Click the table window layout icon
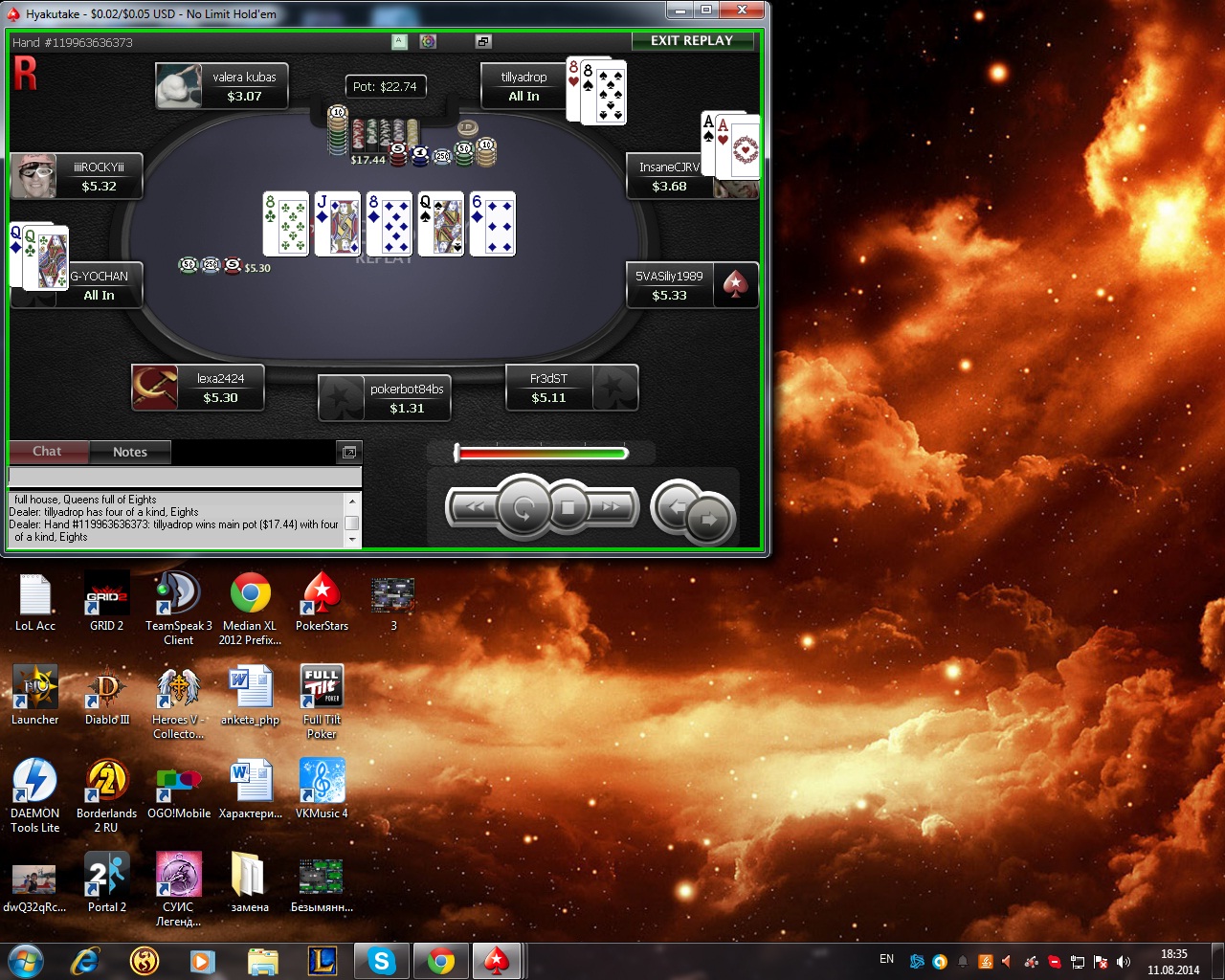 pos(483,41)
